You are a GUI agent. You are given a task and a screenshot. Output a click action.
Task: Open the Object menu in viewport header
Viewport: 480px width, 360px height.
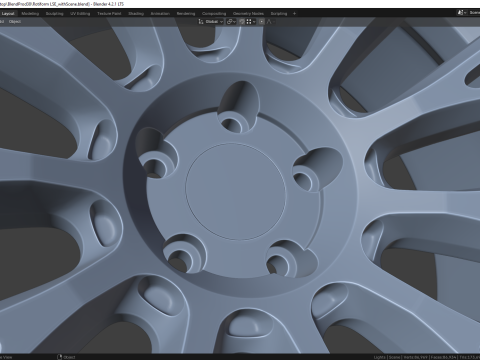tap(15, 22)
